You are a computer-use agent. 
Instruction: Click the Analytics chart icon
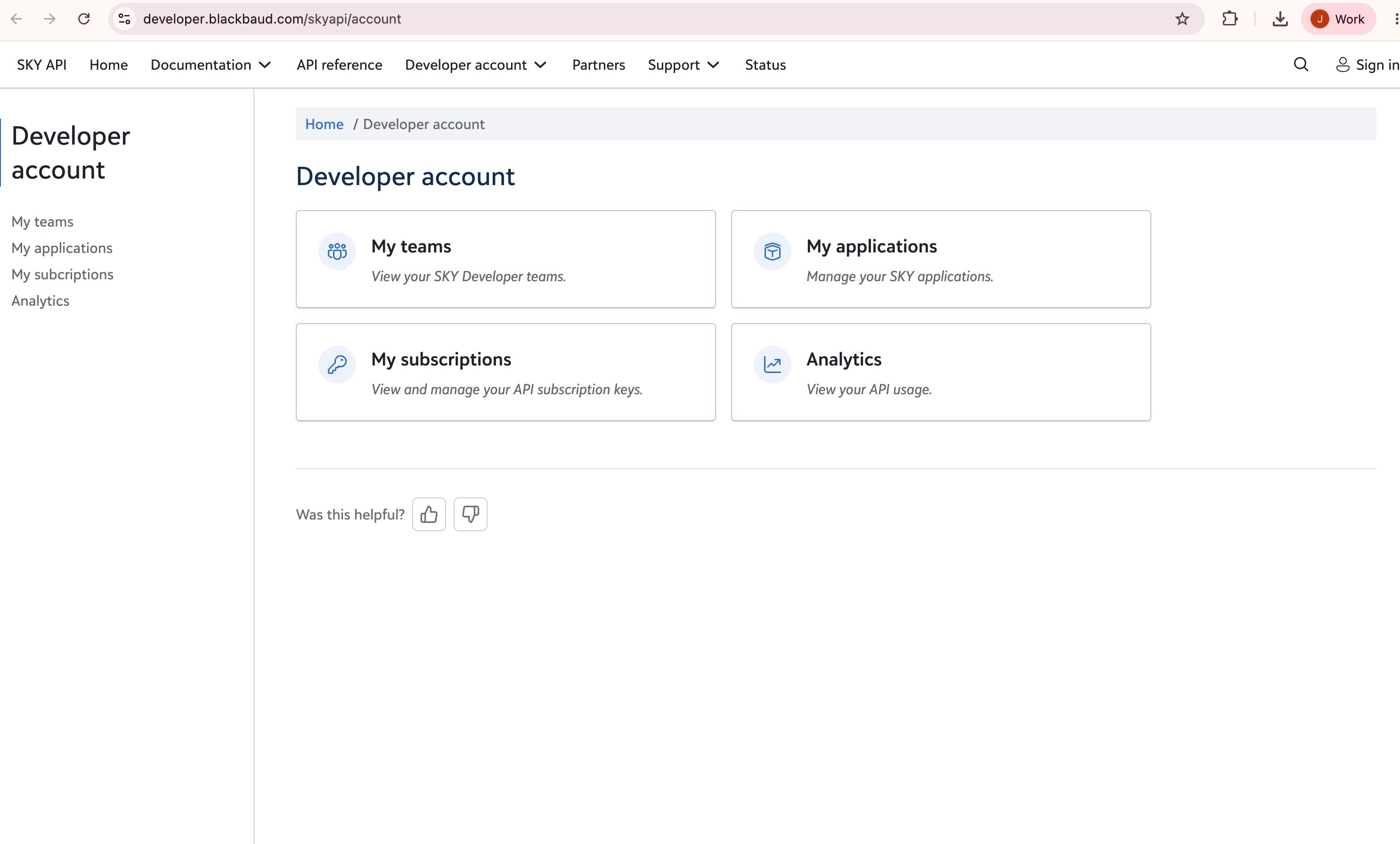[x=772, y=364]
